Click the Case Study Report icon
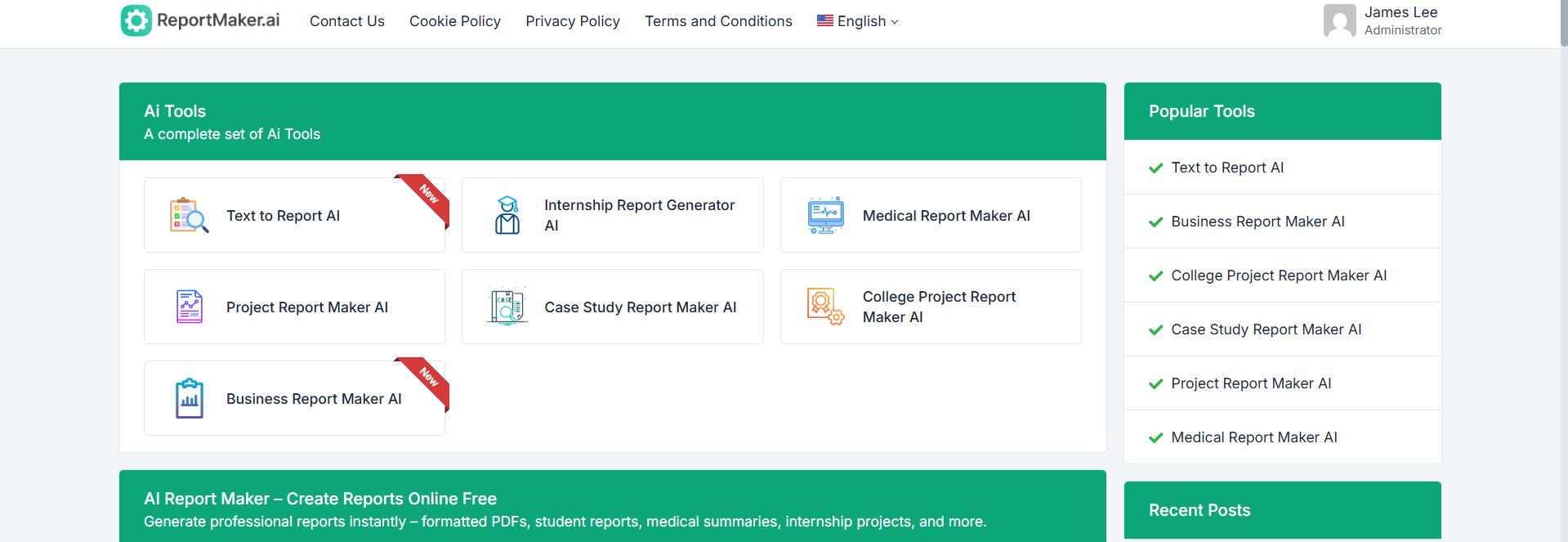1568x542 pixels. point(507,307)
